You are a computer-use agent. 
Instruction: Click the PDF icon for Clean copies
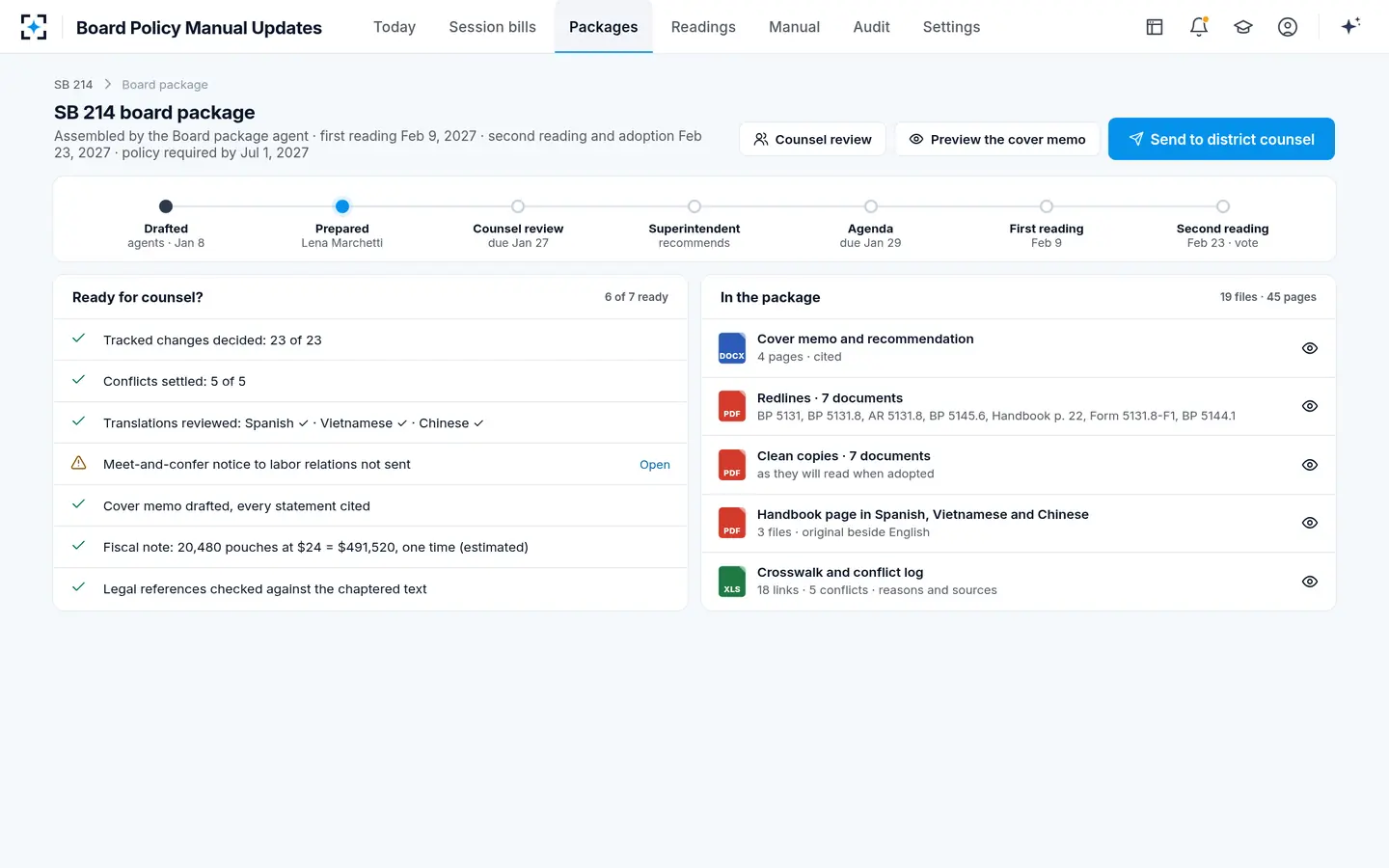click(732, 465)
